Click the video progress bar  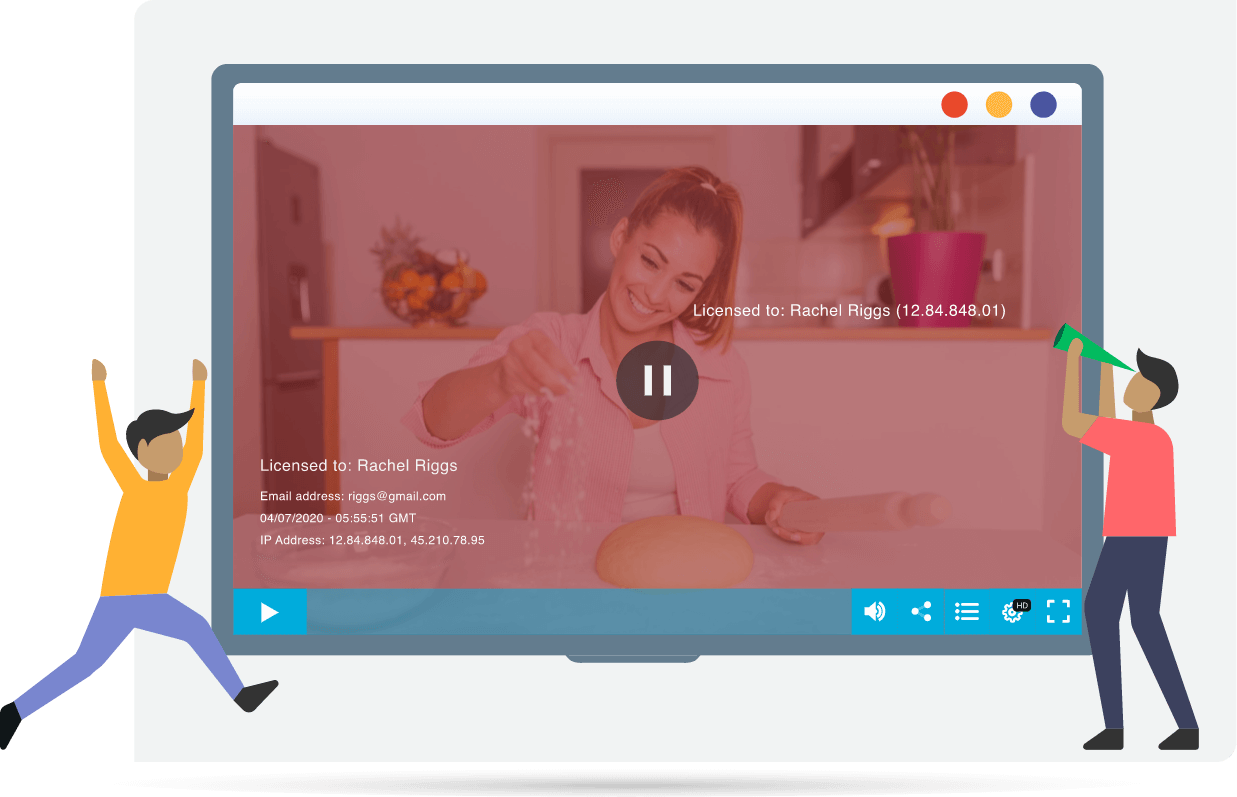coord(578,612)
